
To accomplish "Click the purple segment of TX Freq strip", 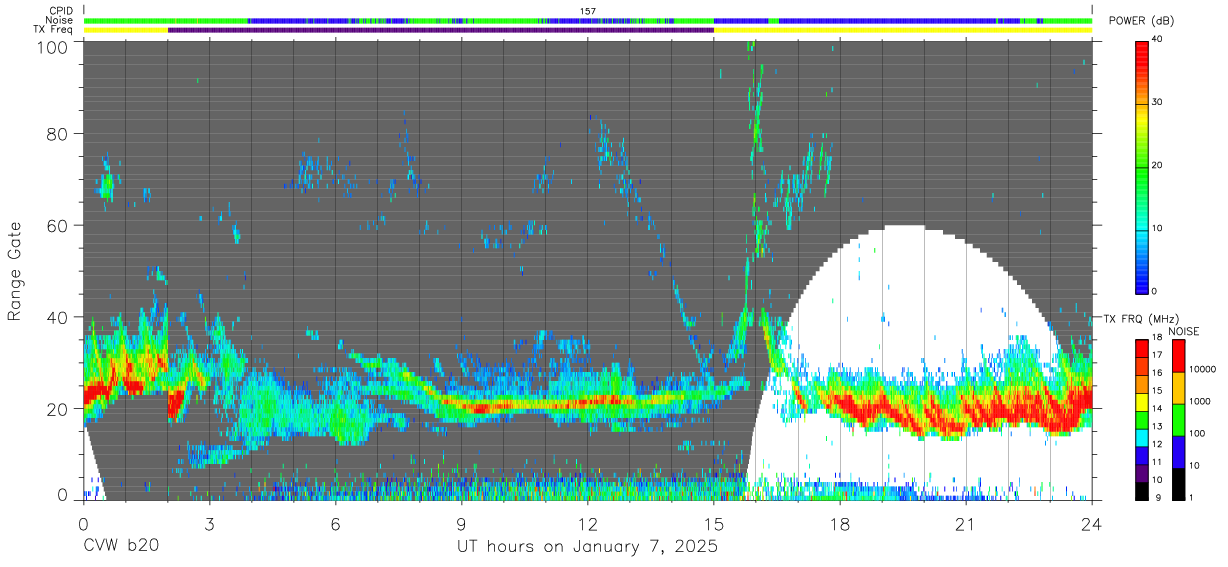I will (441, 30).
